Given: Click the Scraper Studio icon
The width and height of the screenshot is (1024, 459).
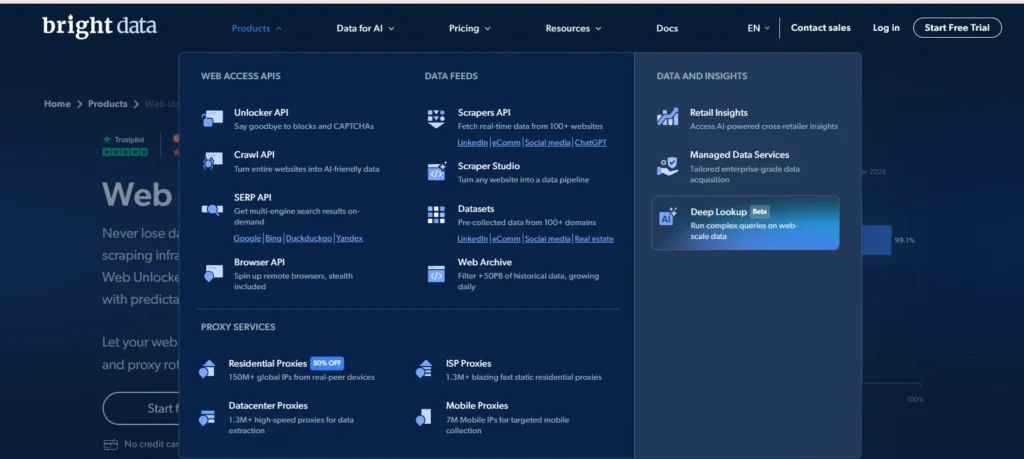Looking at the screenshot, I should 436,172.
